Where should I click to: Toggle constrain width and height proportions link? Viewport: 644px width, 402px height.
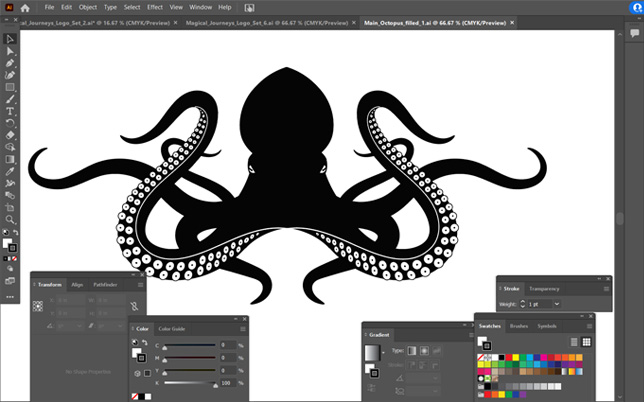point(133,307)
